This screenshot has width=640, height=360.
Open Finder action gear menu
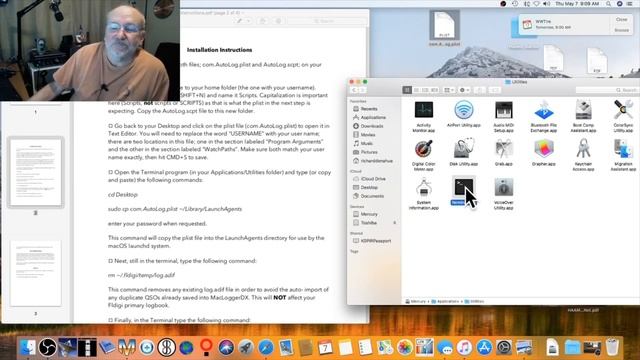464,90
